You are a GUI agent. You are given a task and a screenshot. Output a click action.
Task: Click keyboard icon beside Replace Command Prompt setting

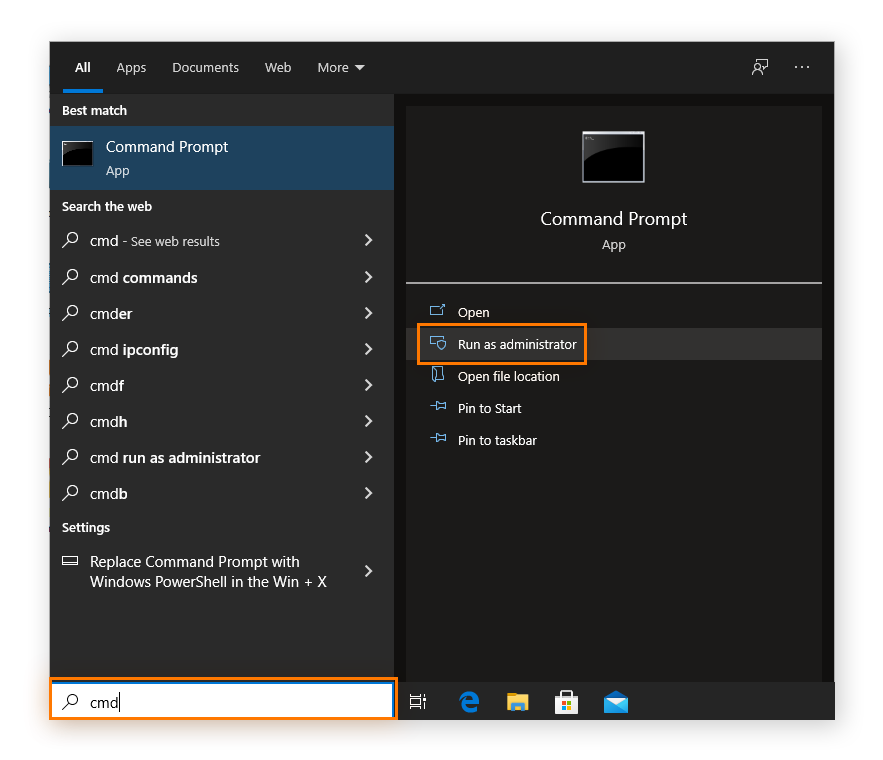[70, 560]
